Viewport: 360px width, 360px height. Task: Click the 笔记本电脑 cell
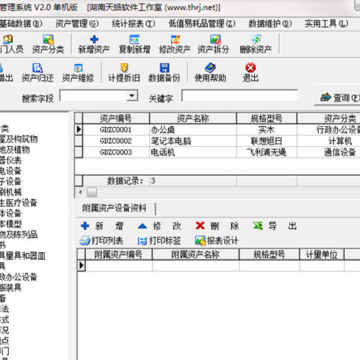[193, 141]
